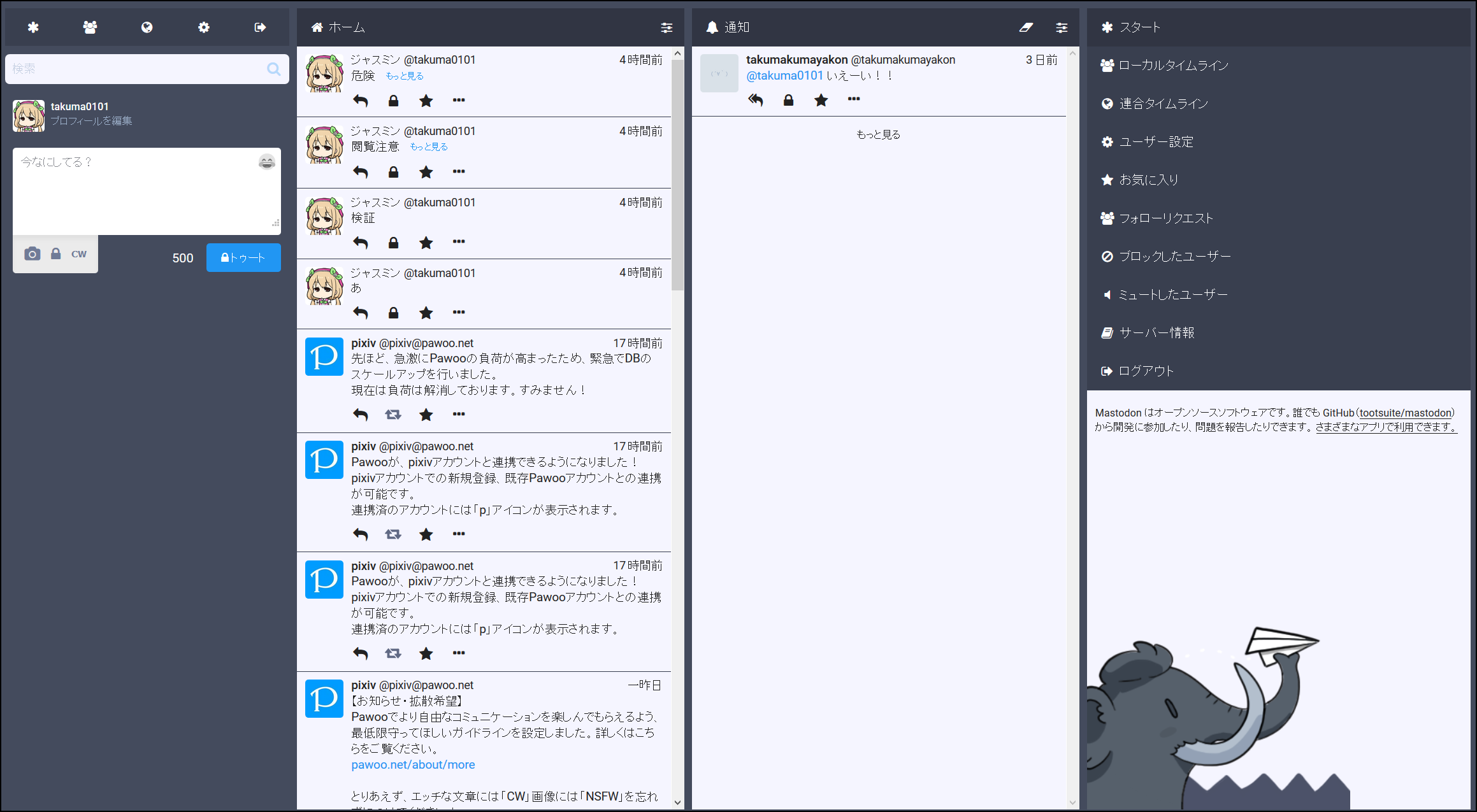Open the emoji picker in compose box
The height and width of the screenshot is (812, 1477).
pos(266,162)
